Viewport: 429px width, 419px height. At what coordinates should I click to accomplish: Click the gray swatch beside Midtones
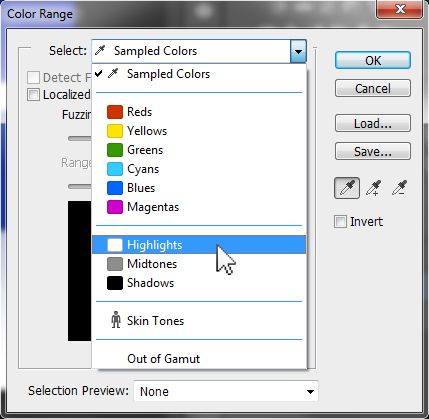[115, 264]
